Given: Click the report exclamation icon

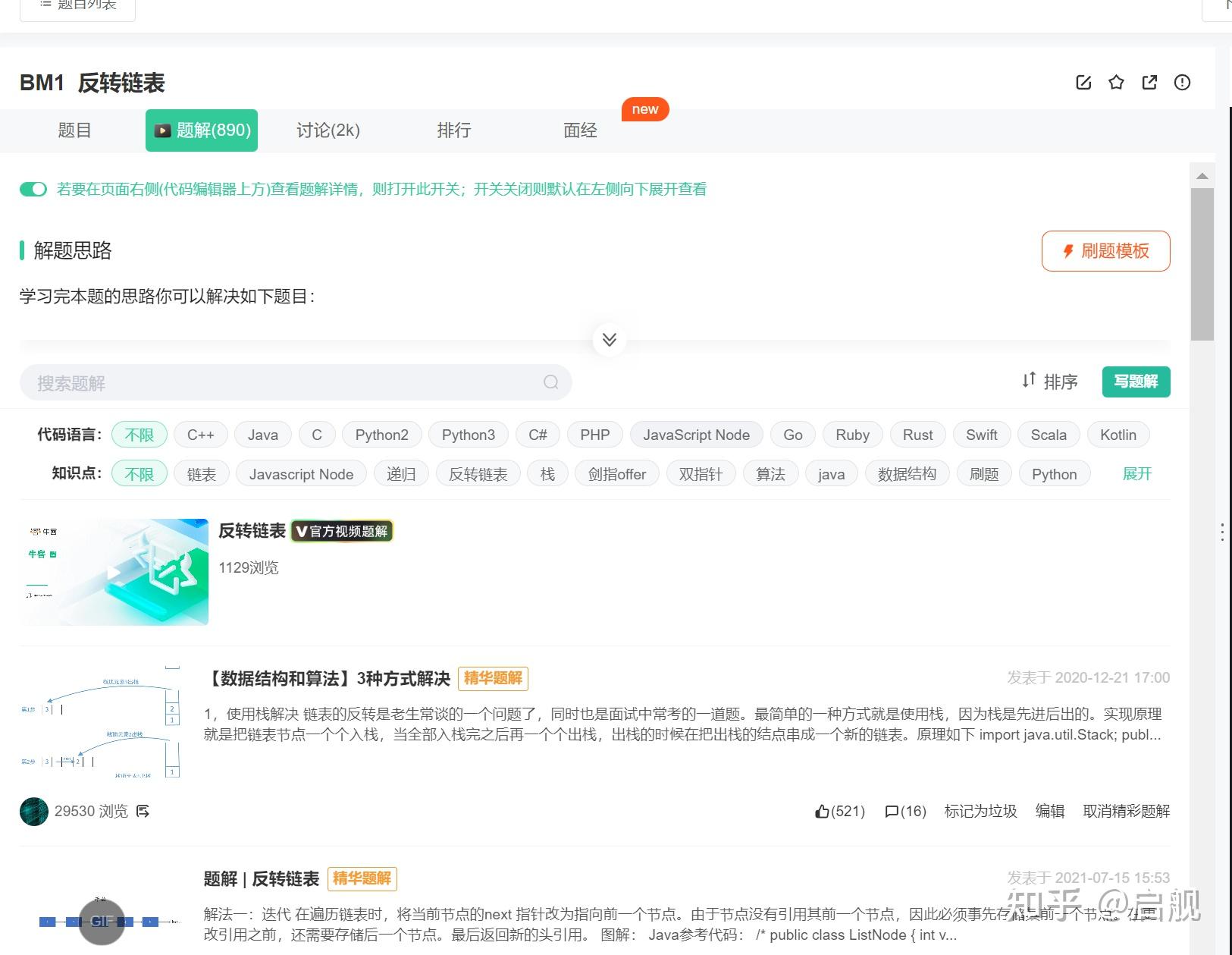Looking at the screenshot, I should [x=1182, y=83].
